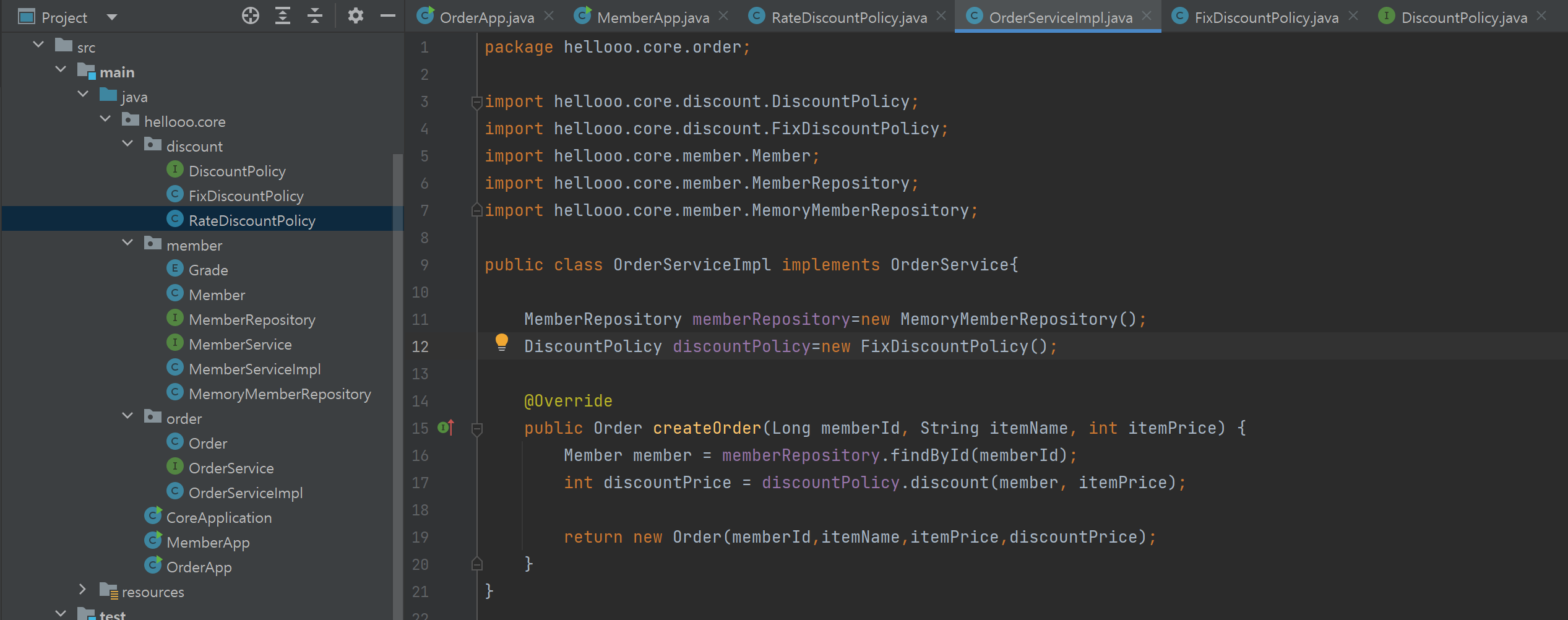Collapse the order package
1568x620 pixels.
127,416
